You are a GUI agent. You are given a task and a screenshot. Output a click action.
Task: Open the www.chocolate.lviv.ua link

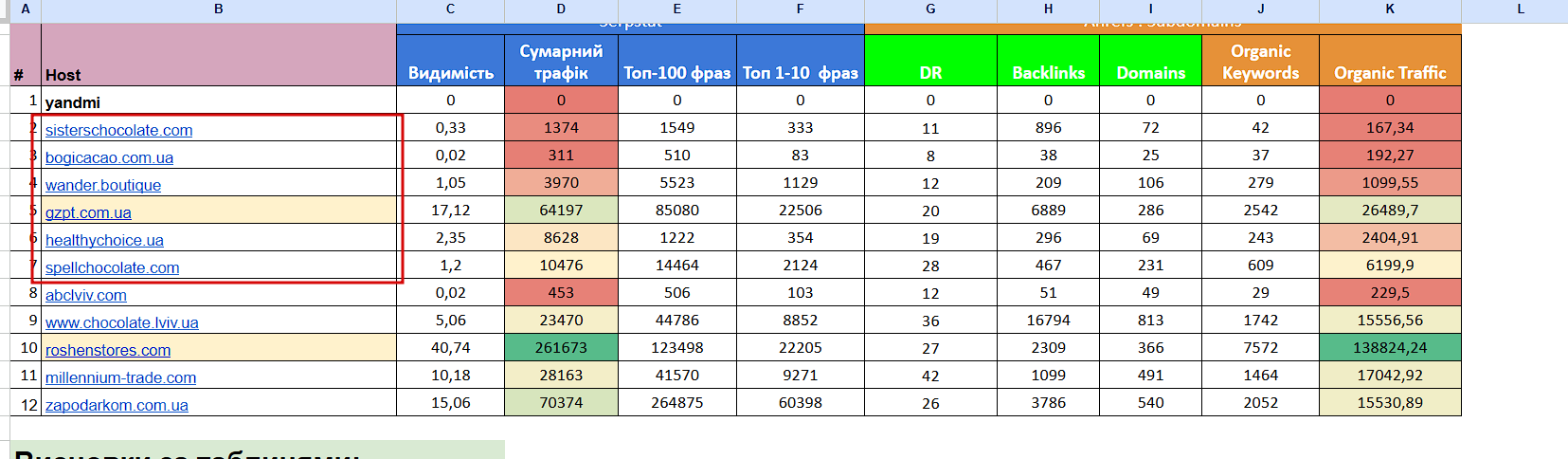(121, 322)
